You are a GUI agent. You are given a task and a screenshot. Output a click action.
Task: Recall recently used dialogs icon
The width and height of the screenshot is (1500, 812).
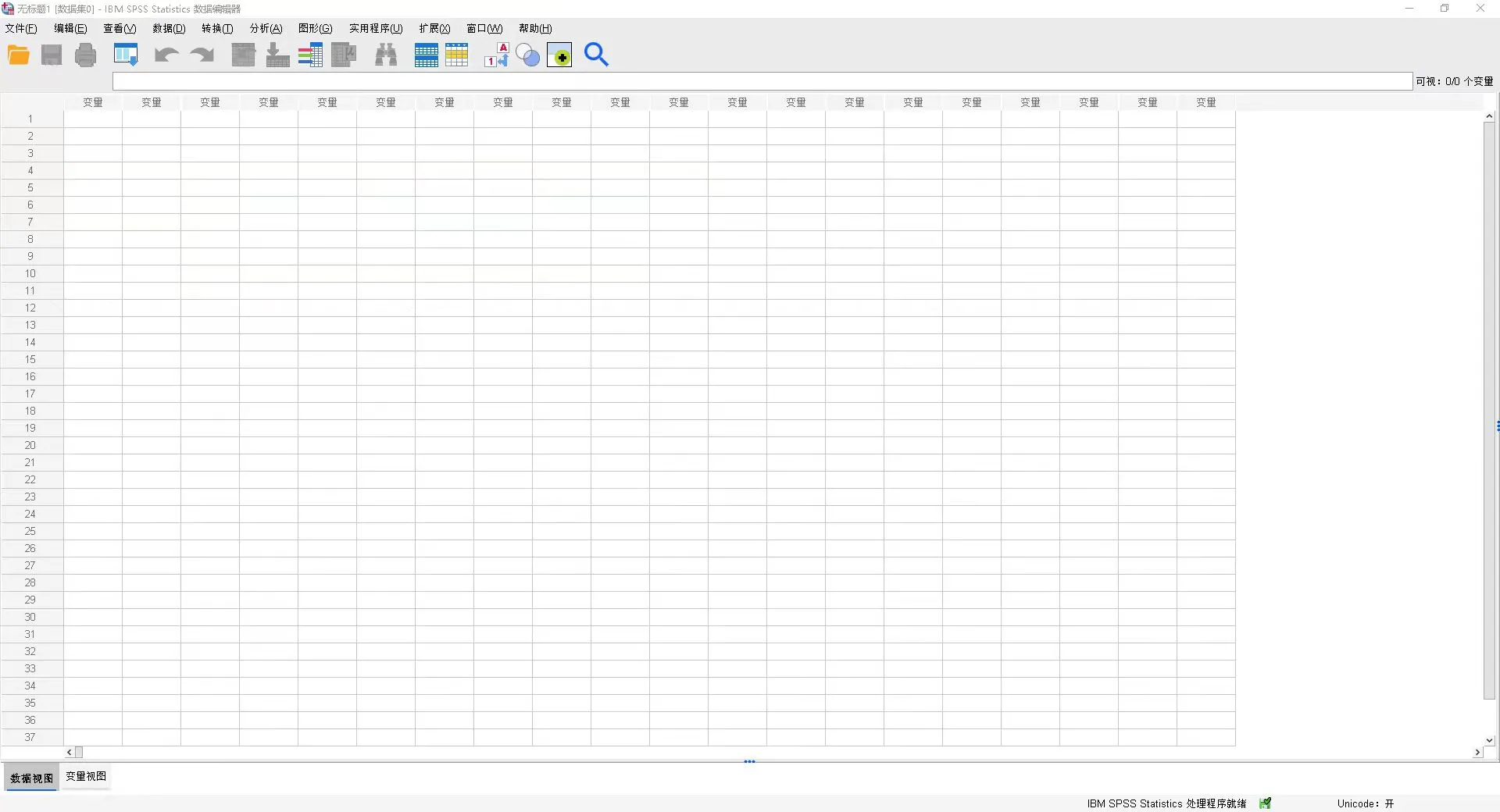click(x=126, y=55)
